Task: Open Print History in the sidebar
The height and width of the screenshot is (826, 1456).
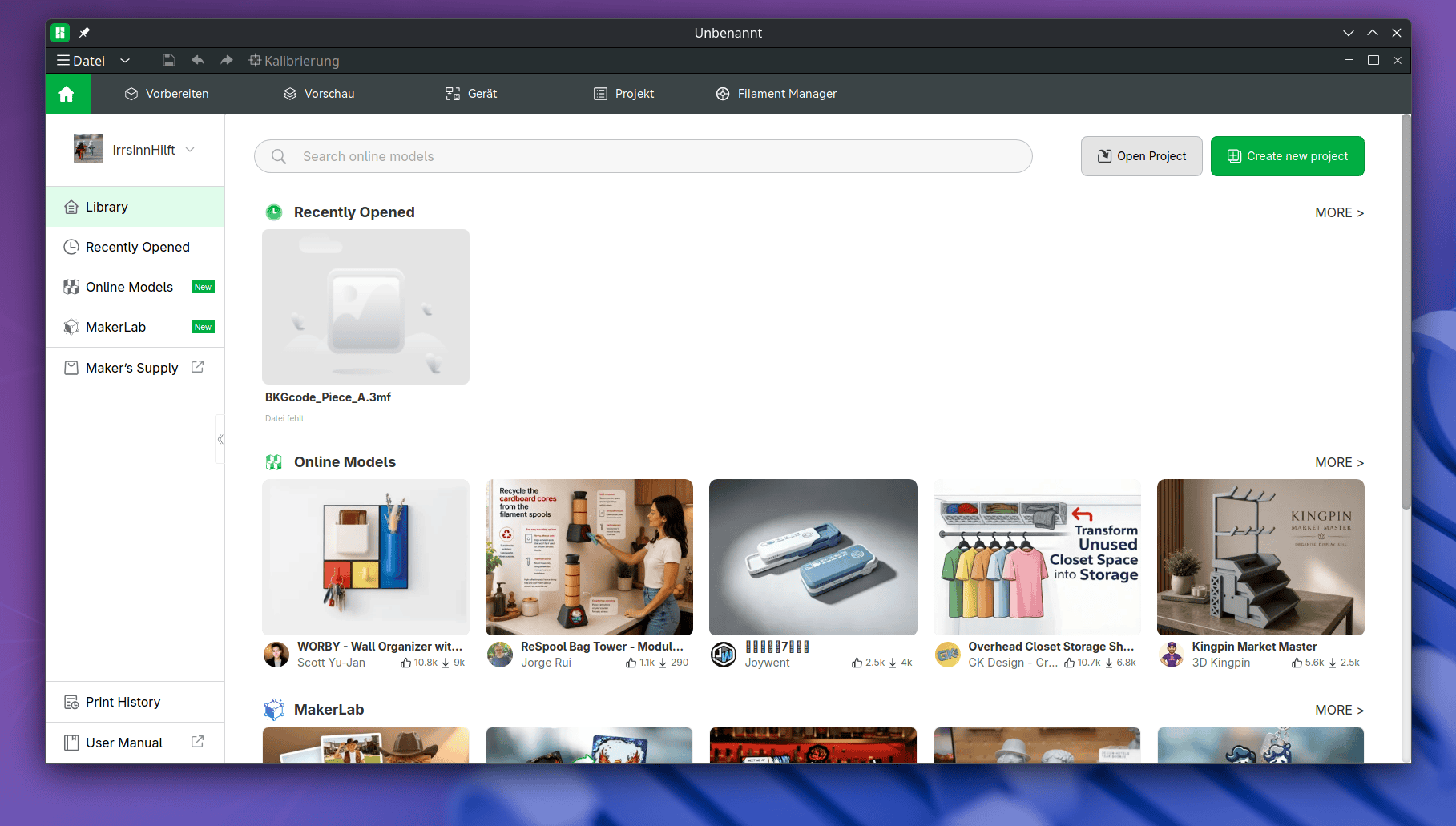Action: (x=135, y=702)
